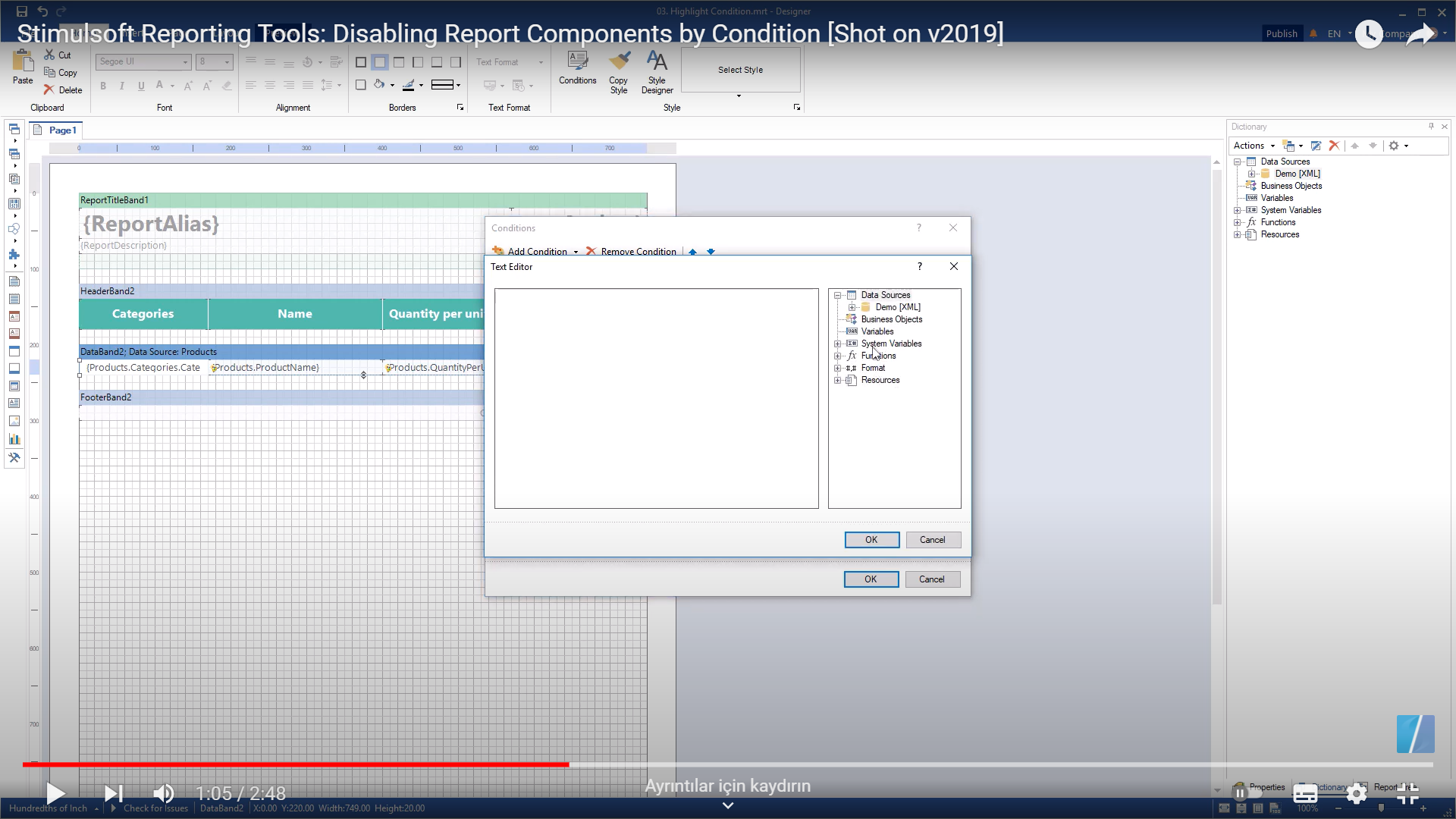Screen dimensions: 1456x819
Task: Click the Edit icon in Dictionary toolbar
Action: pos(1316,146)
